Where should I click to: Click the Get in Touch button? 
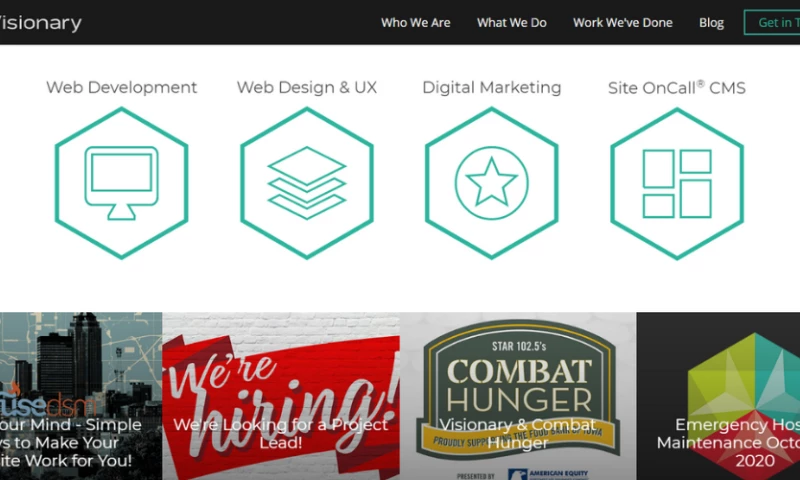772,22
